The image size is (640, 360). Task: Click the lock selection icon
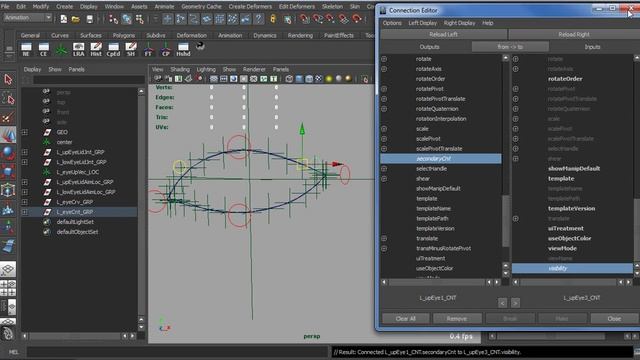tap(273, 18)
